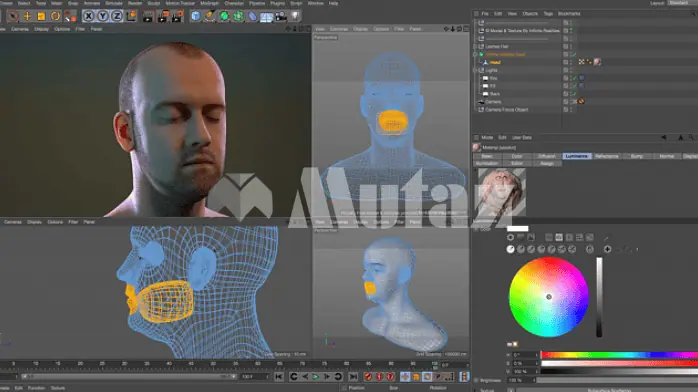
Task: Open the User Data menu
Action: coord(522,137)
